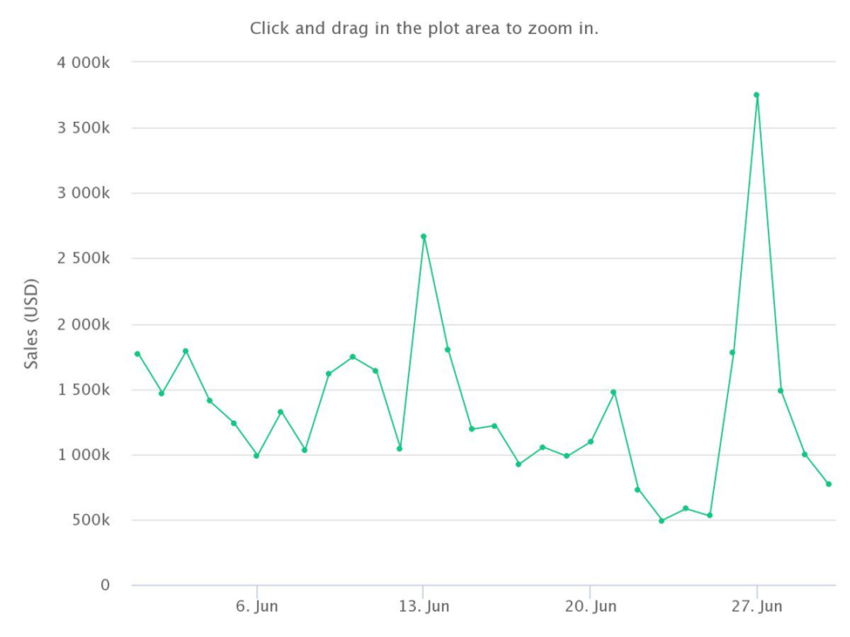The height and width of the screenshot is (637, 850).
Task: Click the 13 Jun peak data point
Action: tap(424, 236)
